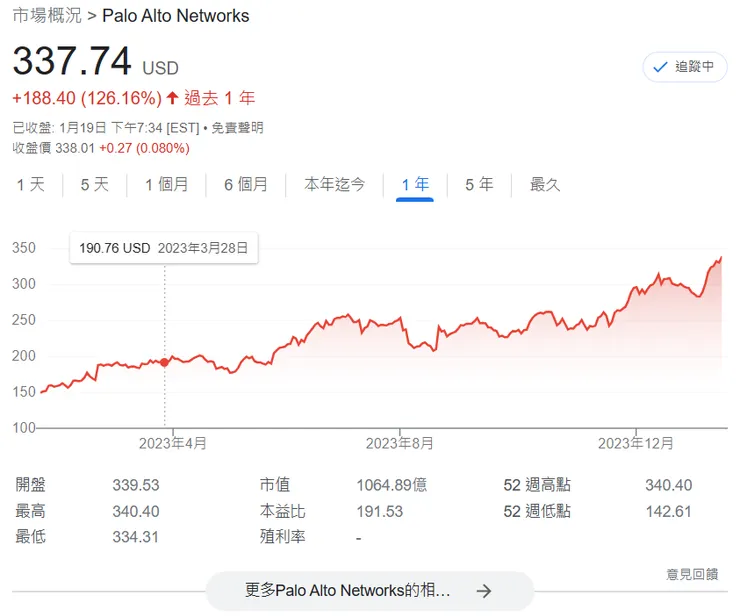Click the 過去 1 年 period text
Image resolution: width=740 pixels, height=616 pixels.
[x=219, y=98]
